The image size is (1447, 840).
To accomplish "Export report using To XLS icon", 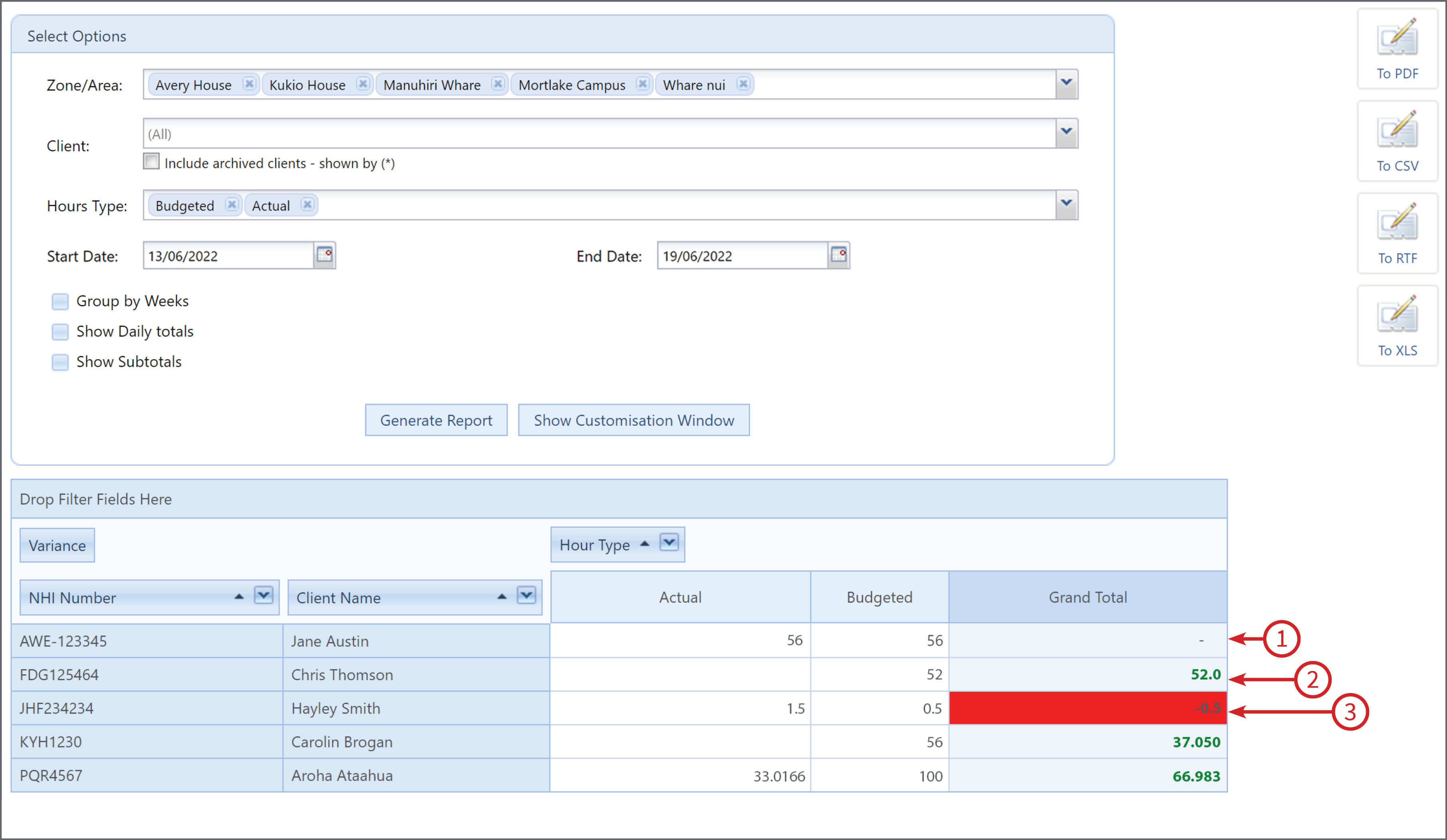I will click(x=1397, y=326).
